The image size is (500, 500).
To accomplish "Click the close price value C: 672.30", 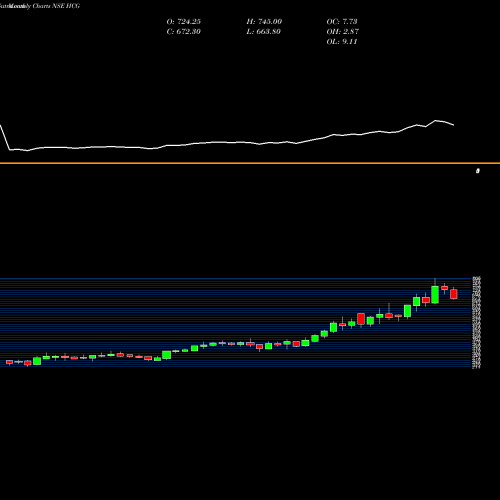I will pos(184,32).
